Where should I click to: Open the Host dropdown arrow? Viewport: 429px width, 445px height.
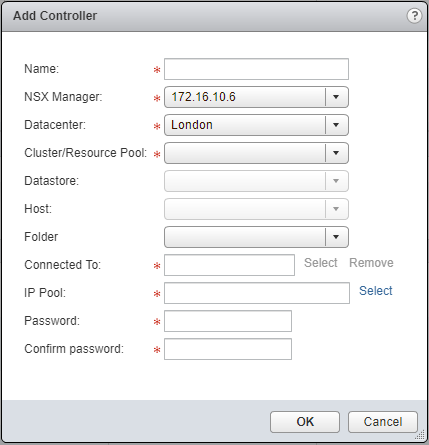pos(336,209)
